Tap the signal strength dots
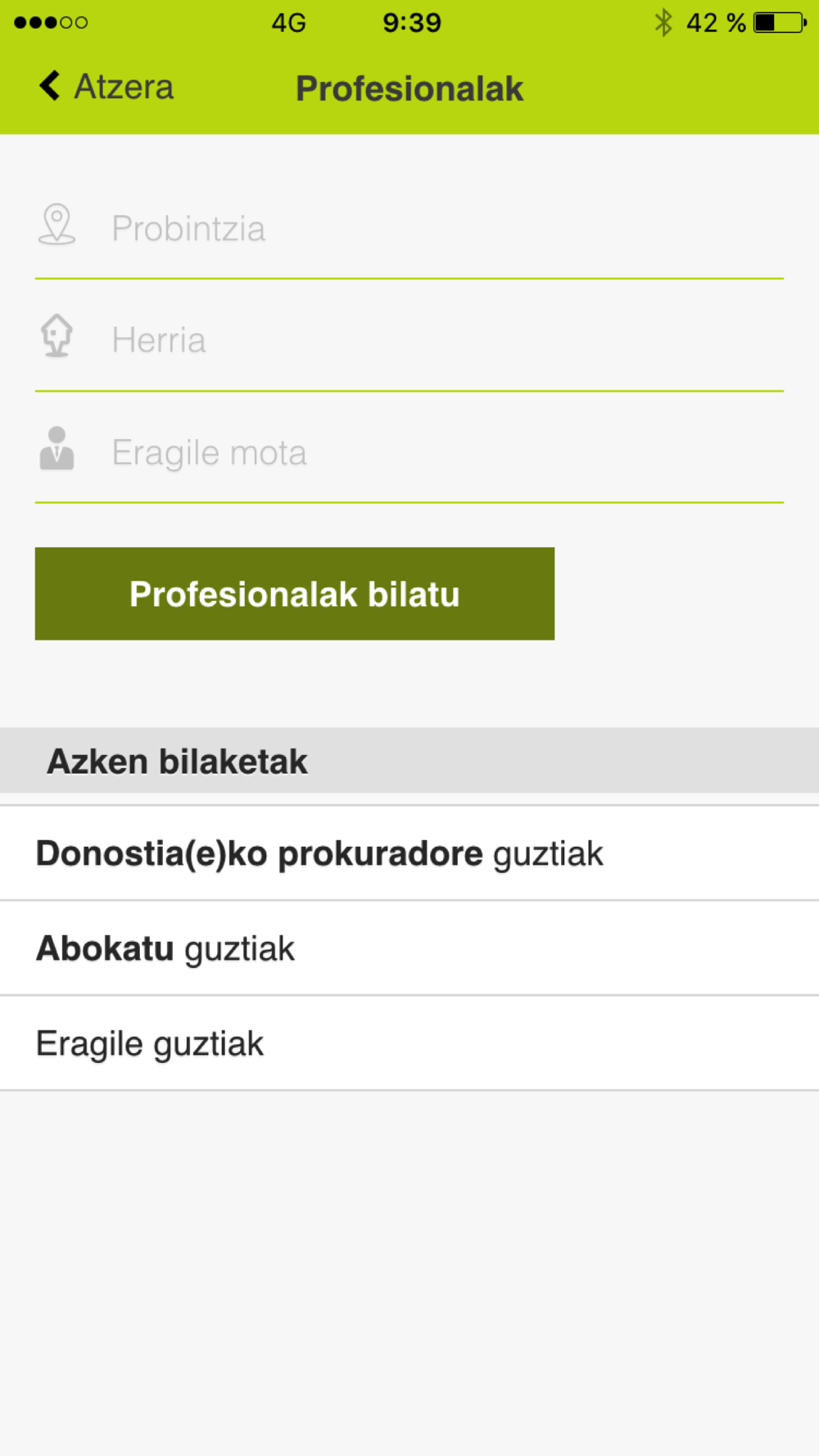The image size is (819, 1456). (51, 22)
